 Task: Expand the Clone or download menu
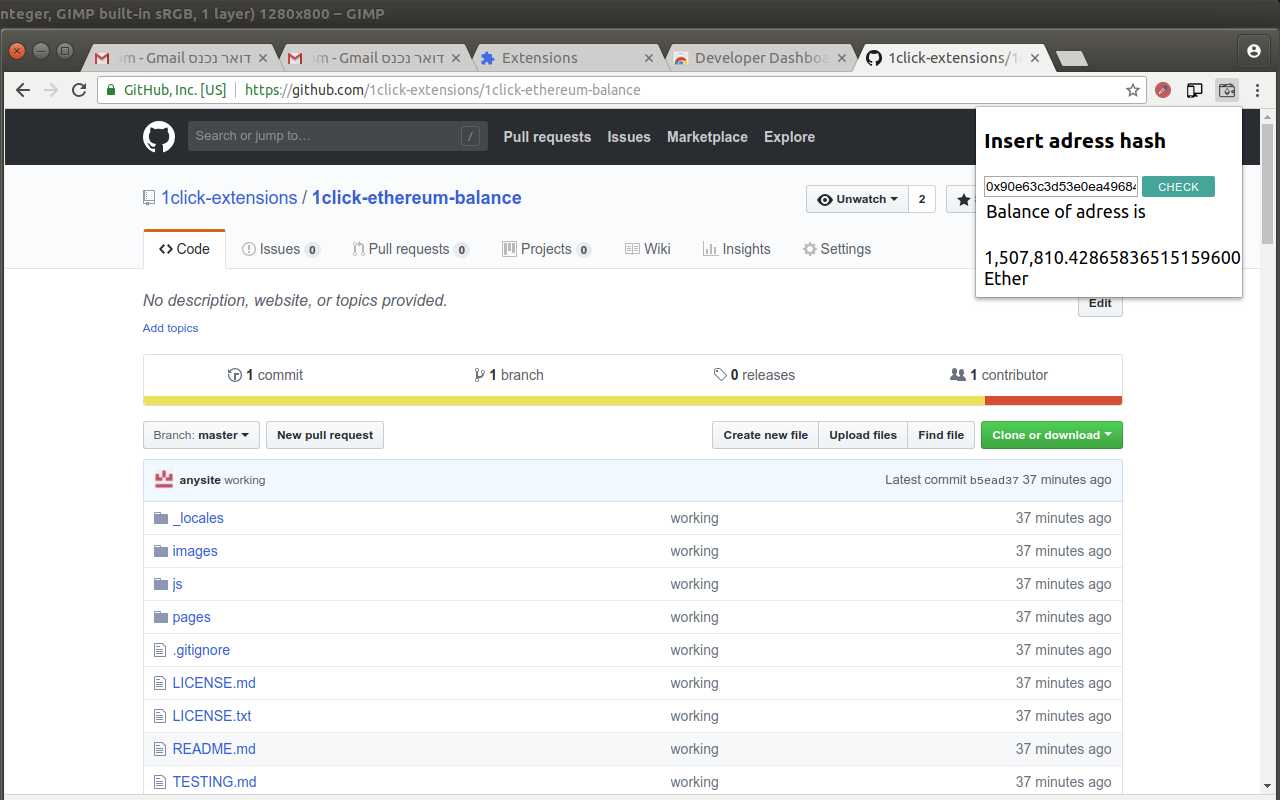tap(1051, 435)
